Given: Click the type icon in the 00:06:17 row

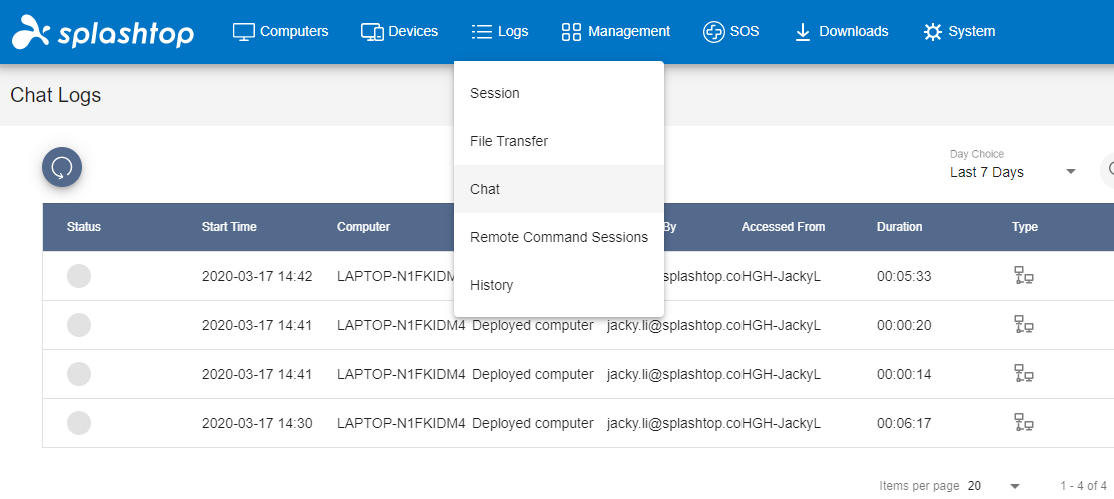Looking at the screenshot, I should [1023, 423].
